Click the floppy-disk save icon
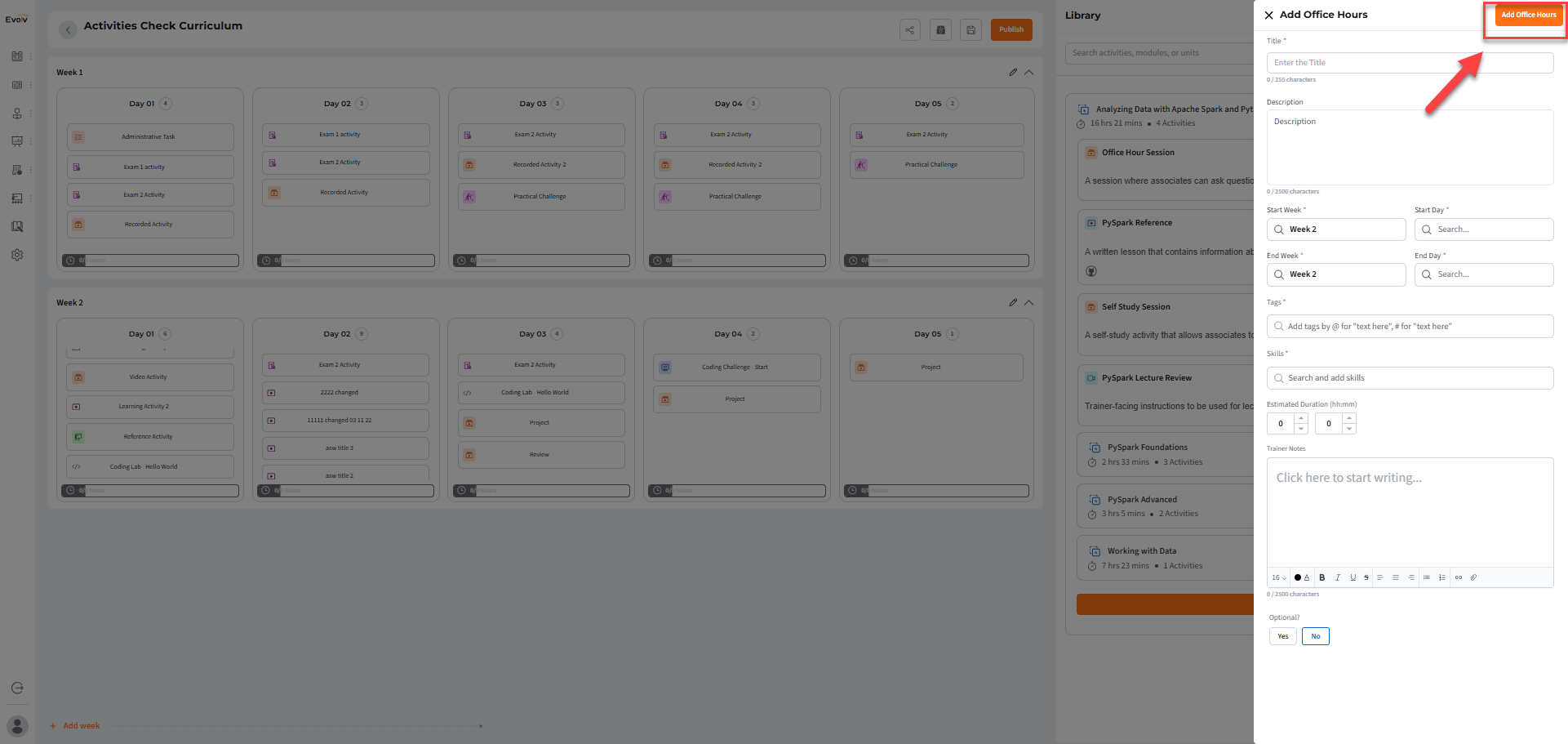The image size is (1568, 744). click(971, 30)
